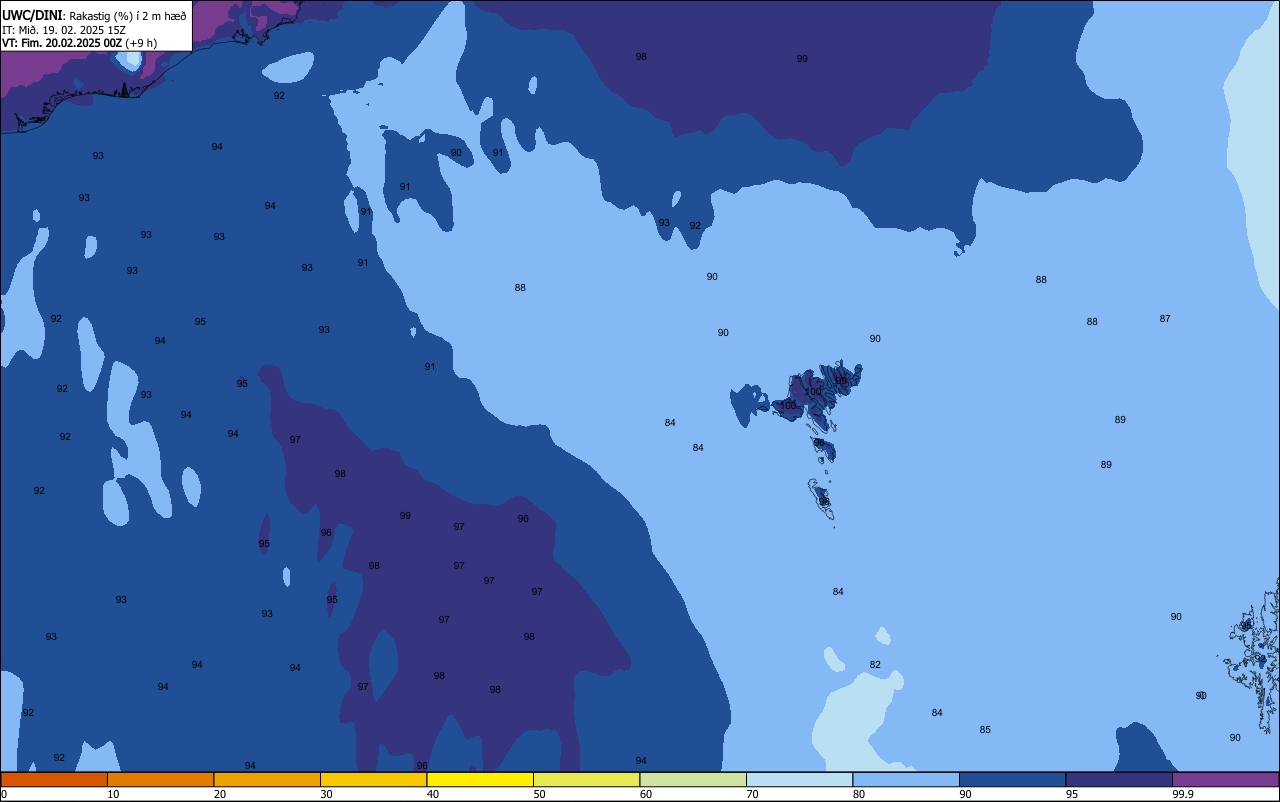
Task: Click the 'VT: Fim. 20.02.2025 00Z (+9 h)' line
Action: [80, 43]
